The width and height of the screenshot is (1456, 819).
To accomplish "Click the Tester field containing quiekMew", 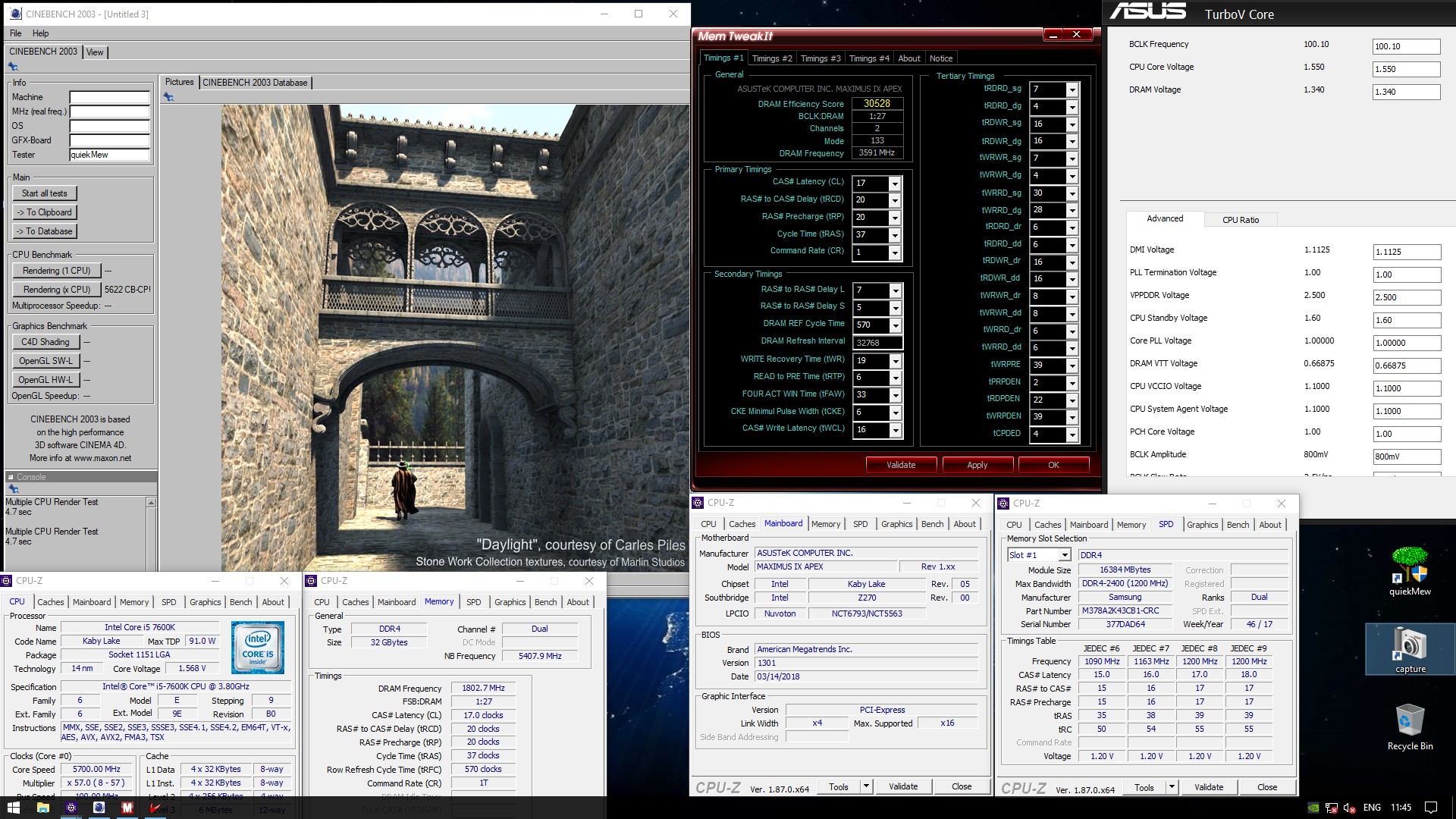I will [x=110, y=155].
